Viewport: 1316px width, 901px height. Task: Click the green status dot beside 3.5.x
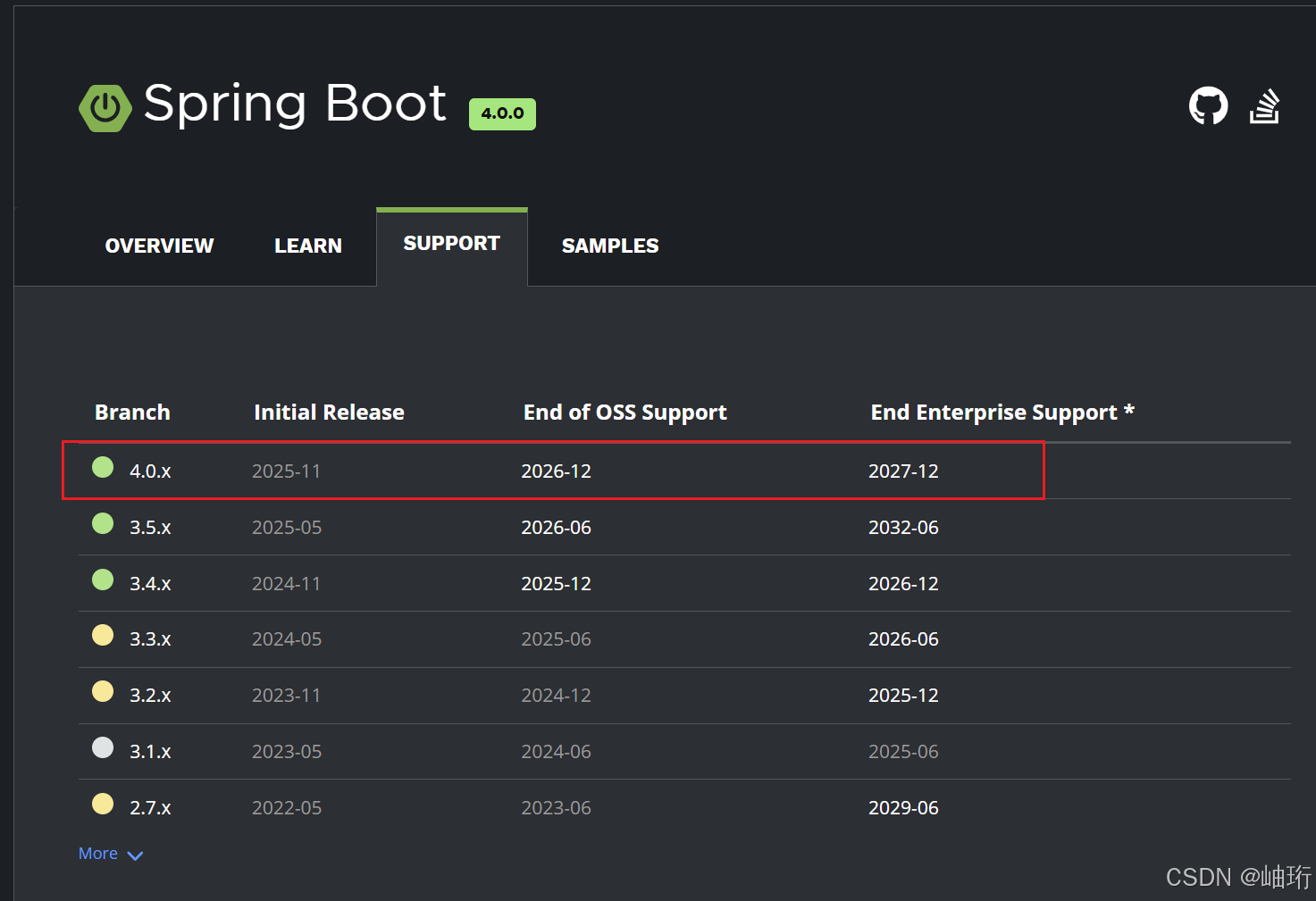coord(102,523)
